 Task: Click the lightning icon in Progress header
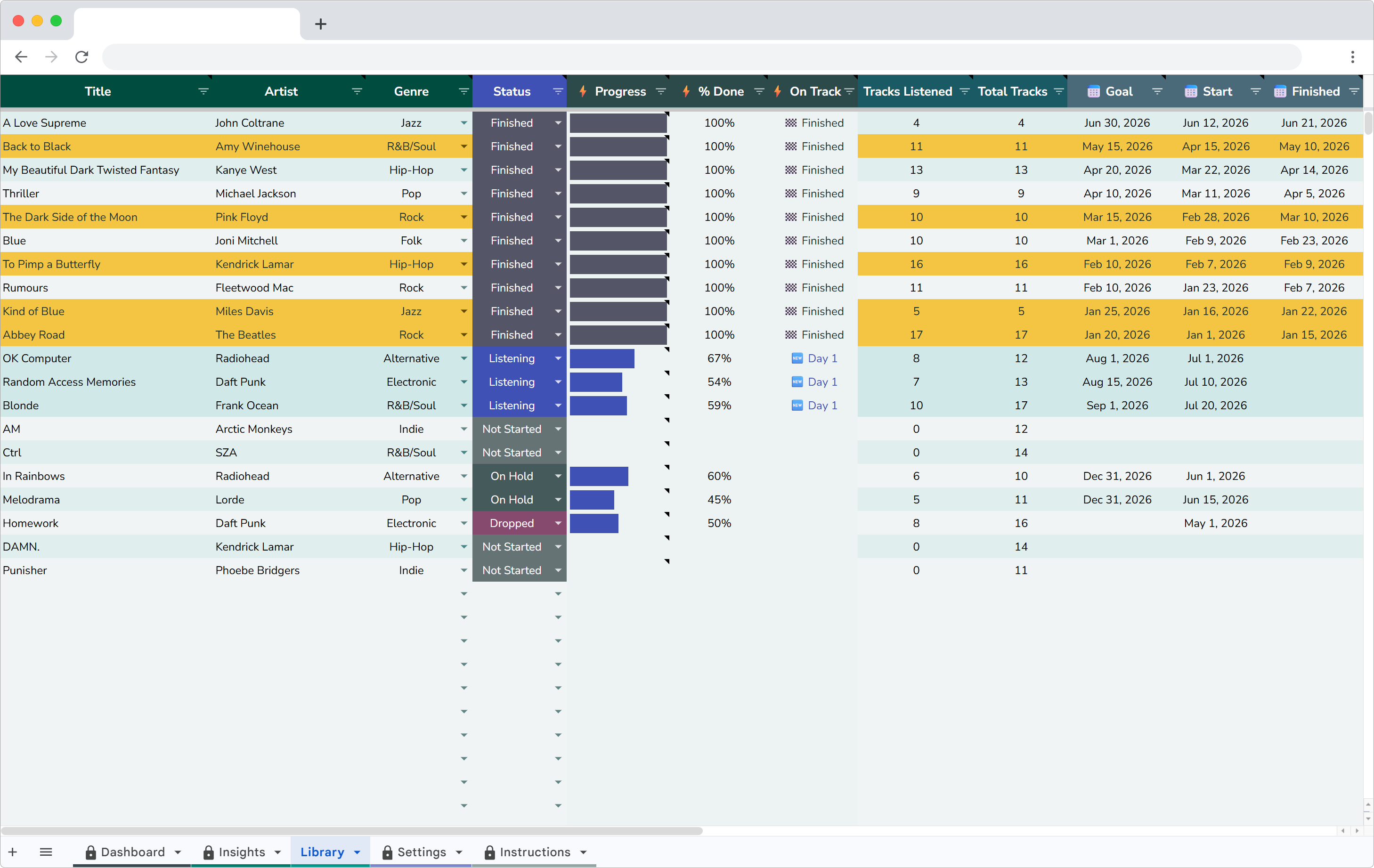(583, 91)
